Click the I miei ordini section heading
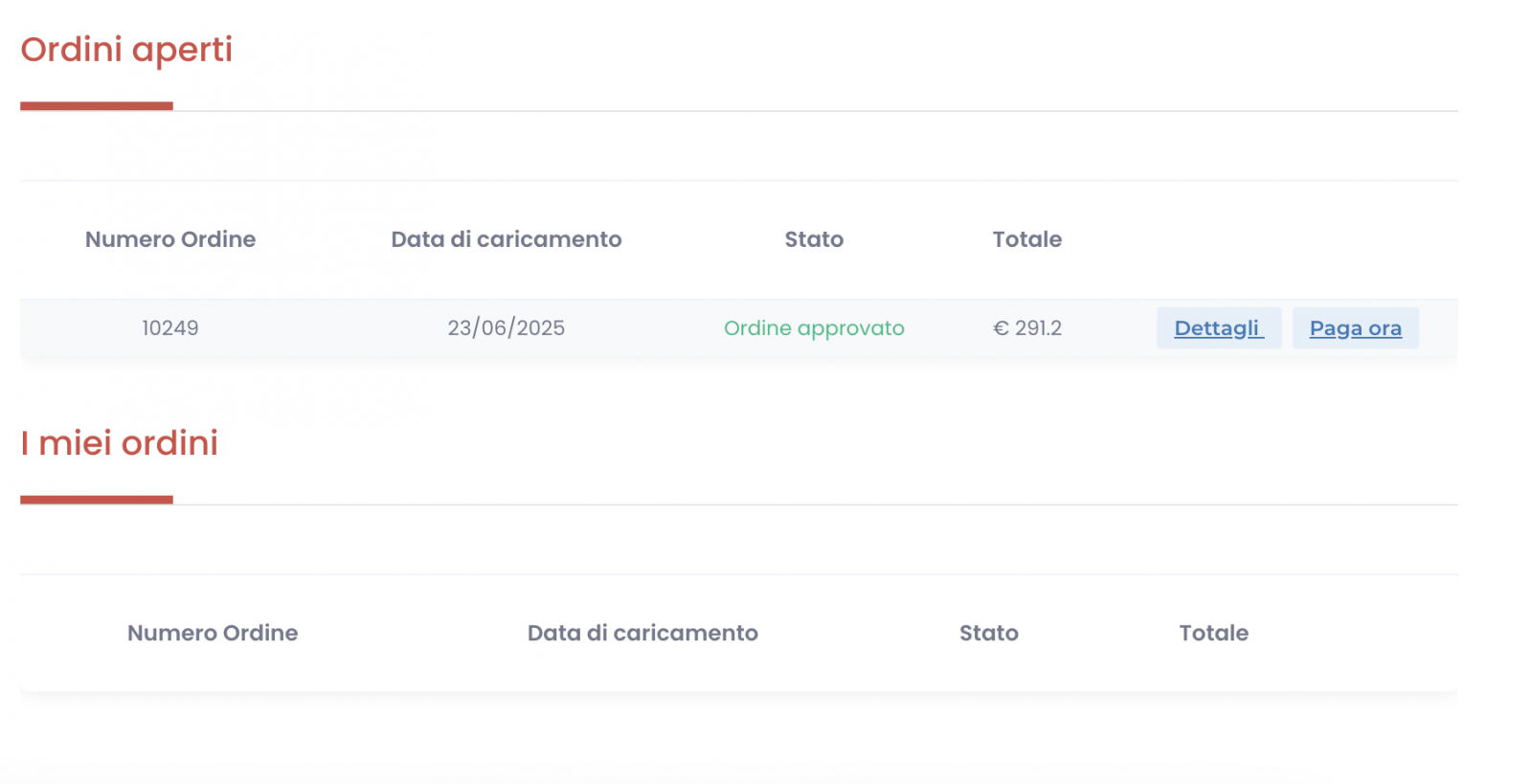This screenshot has height=784, width=1532. (x=120, y=443)
